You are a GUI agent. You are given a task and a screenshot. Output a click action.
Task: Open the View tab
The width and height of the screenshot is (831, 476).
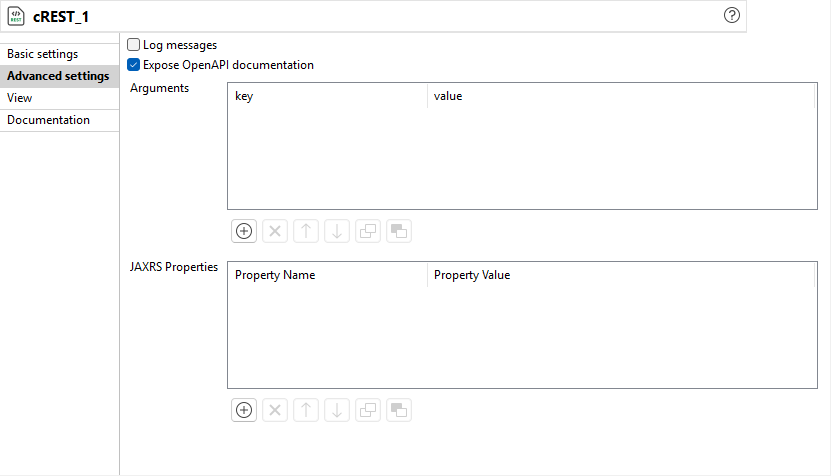click(59, 98)
